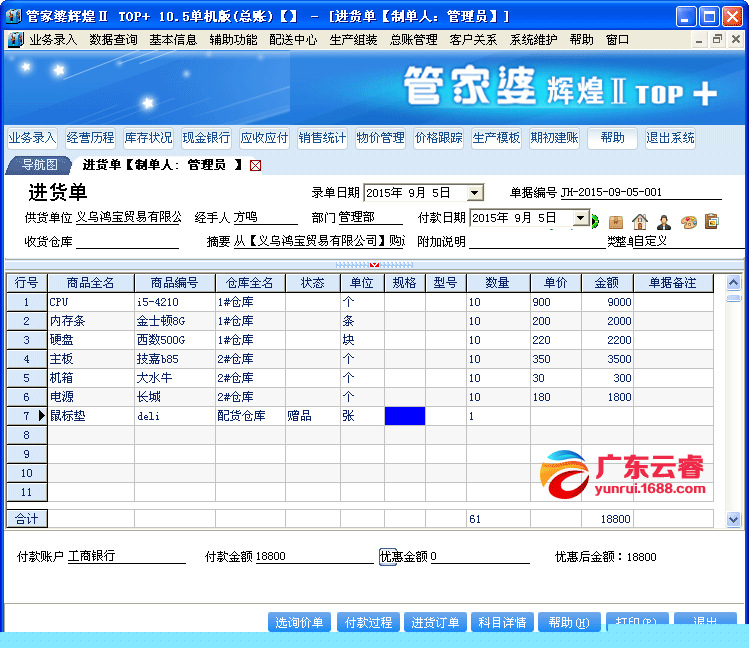Click the 帮助(H) button at bottom
Image resolution: width=749 pixels, height=648 pixels.
(x=569, y=622)
